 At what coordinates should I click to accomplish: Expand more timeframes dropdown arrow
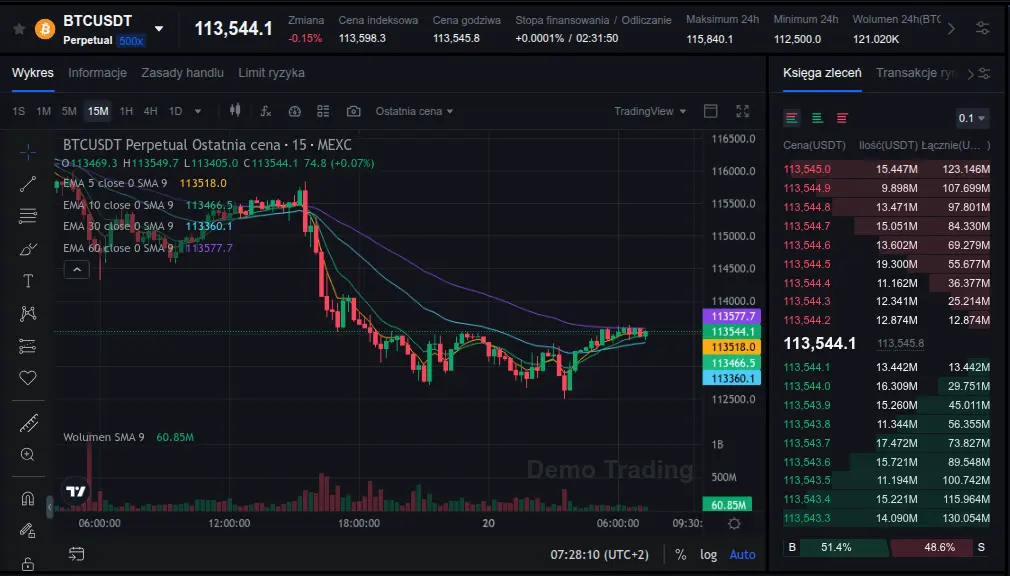click(x=198, y=111)
